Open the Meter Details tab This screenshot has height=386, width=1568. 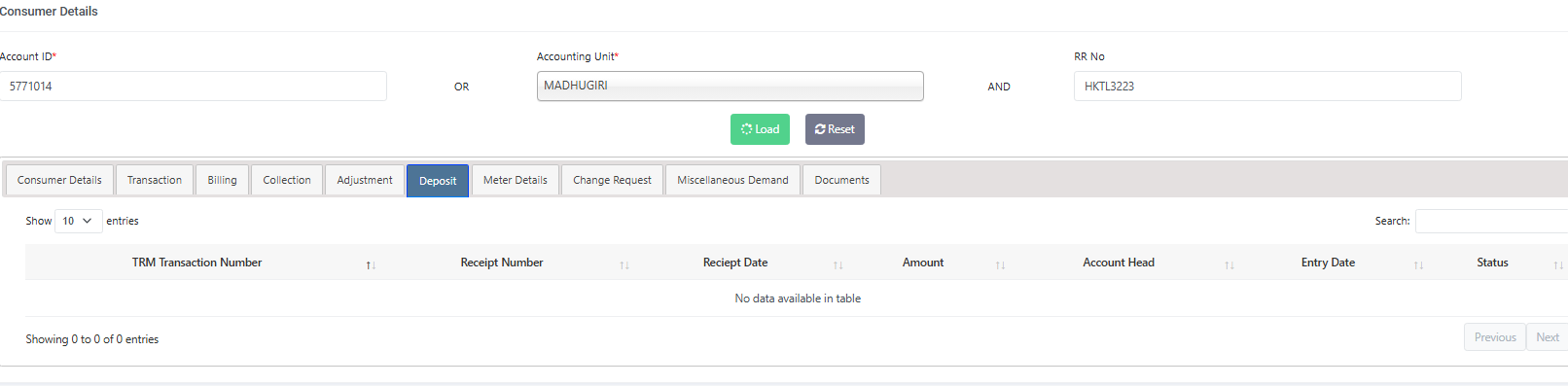[516, 180]
